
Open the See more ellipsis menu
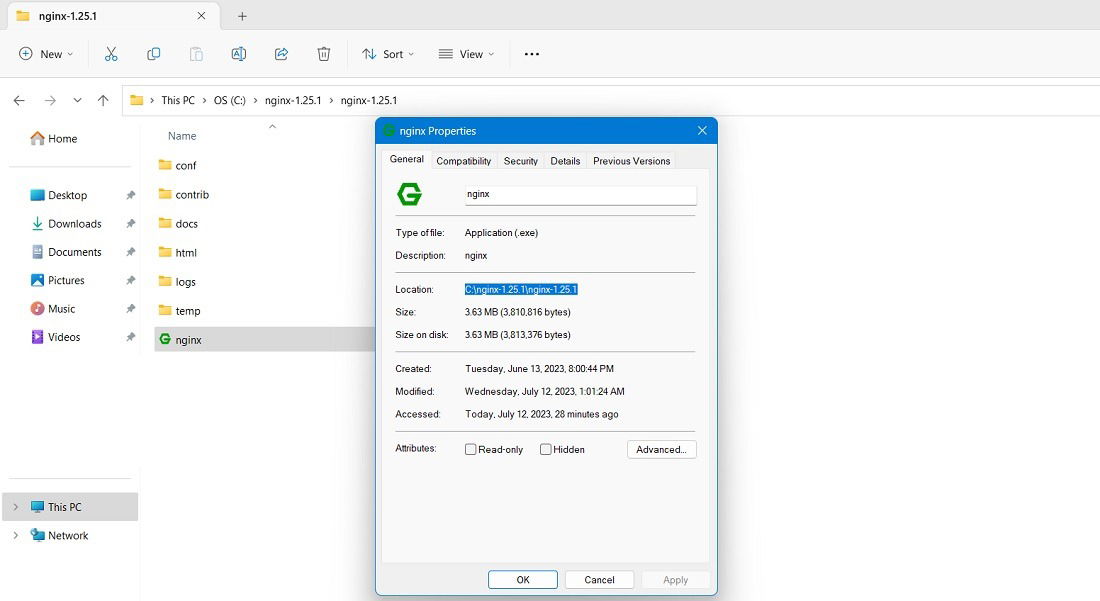[531, 54]
